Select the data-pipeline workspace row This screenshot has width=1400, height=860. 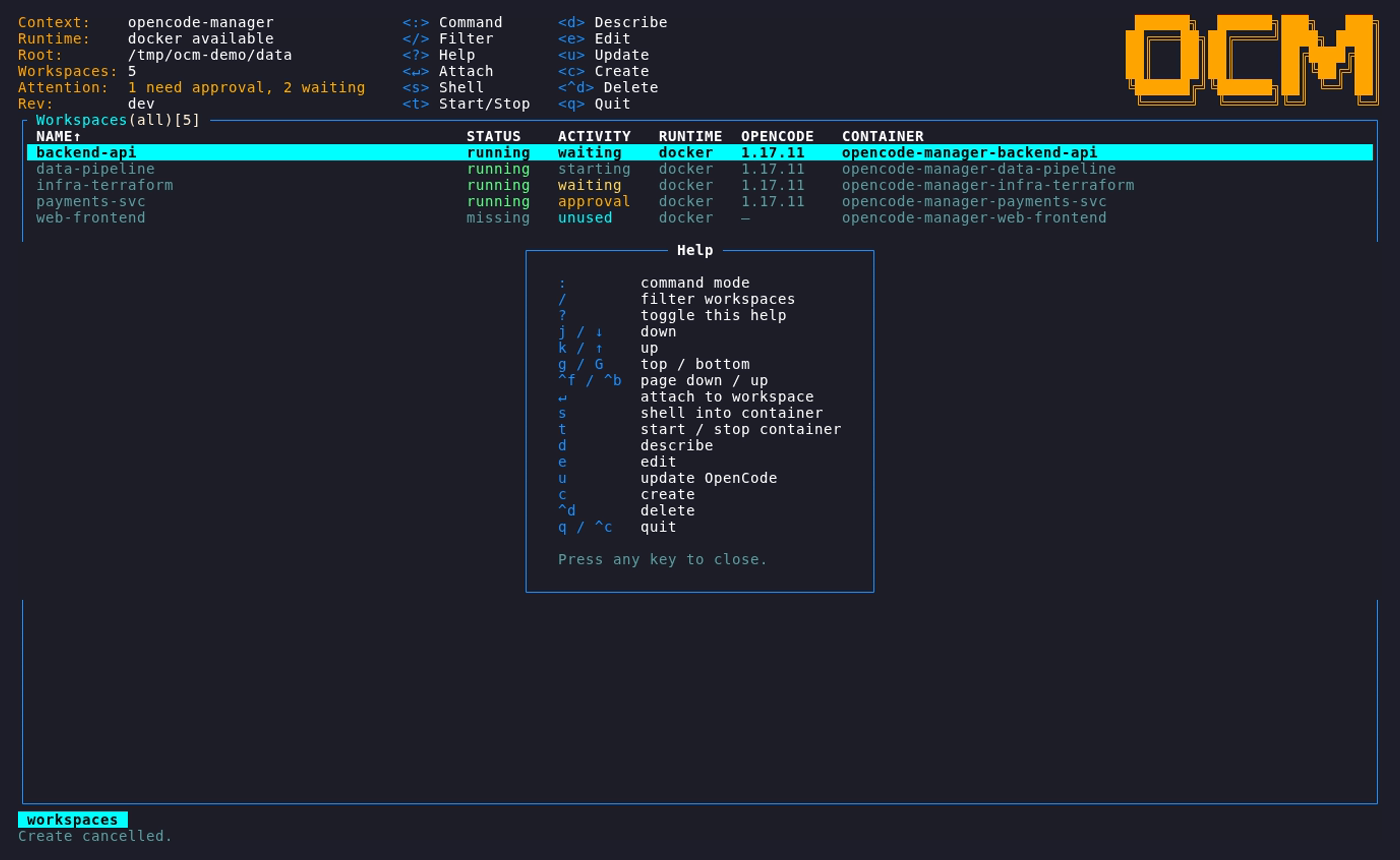700,168
